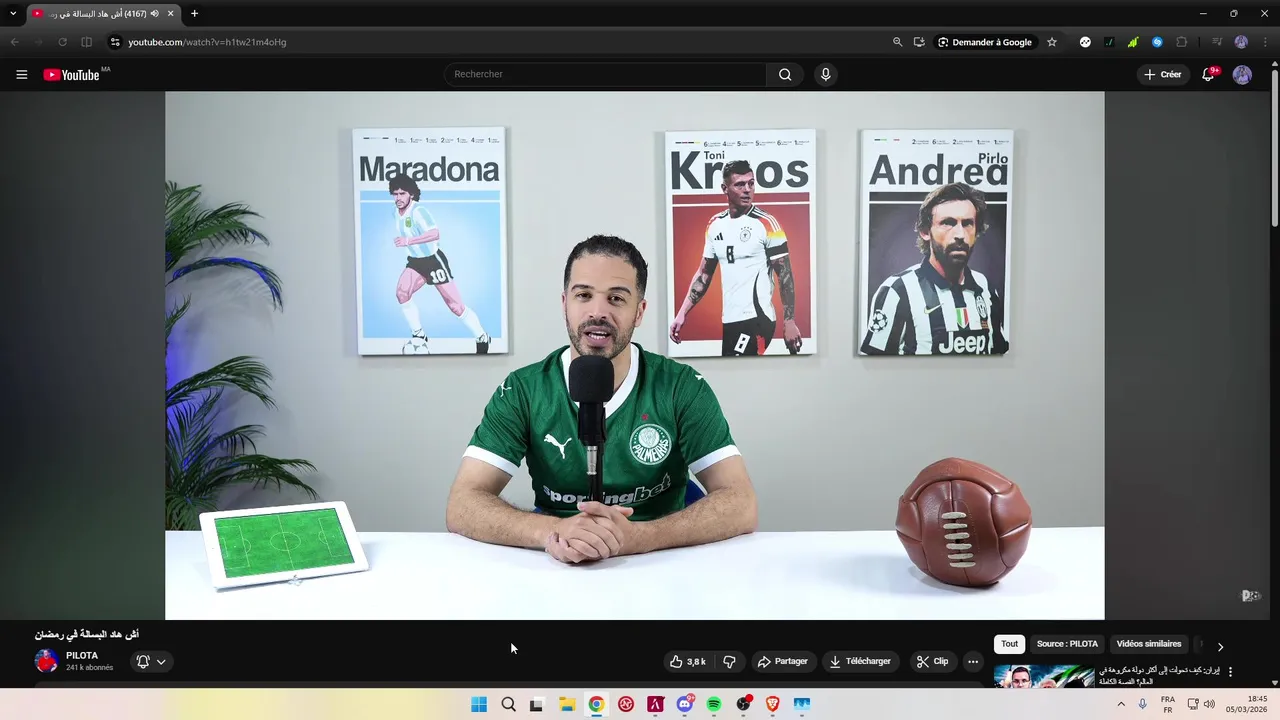
Task: Open the Chrome extensions puzzle icon
Action: [1181, 42]
